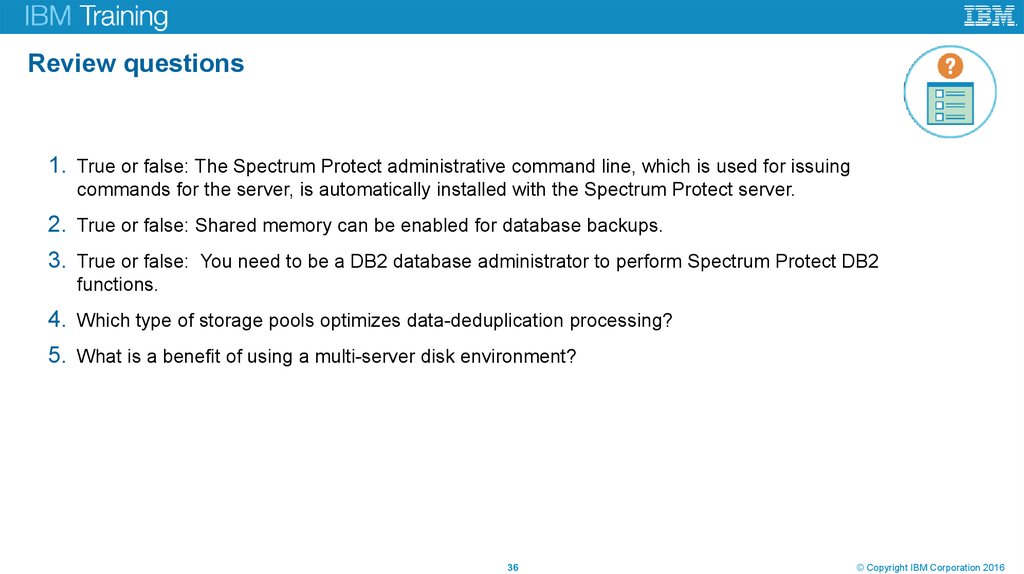The width and height of the screenshot is (1024, 574).
Task: Click the number 4 list marker
Action: pyautogui.click(x=57, y=320)
